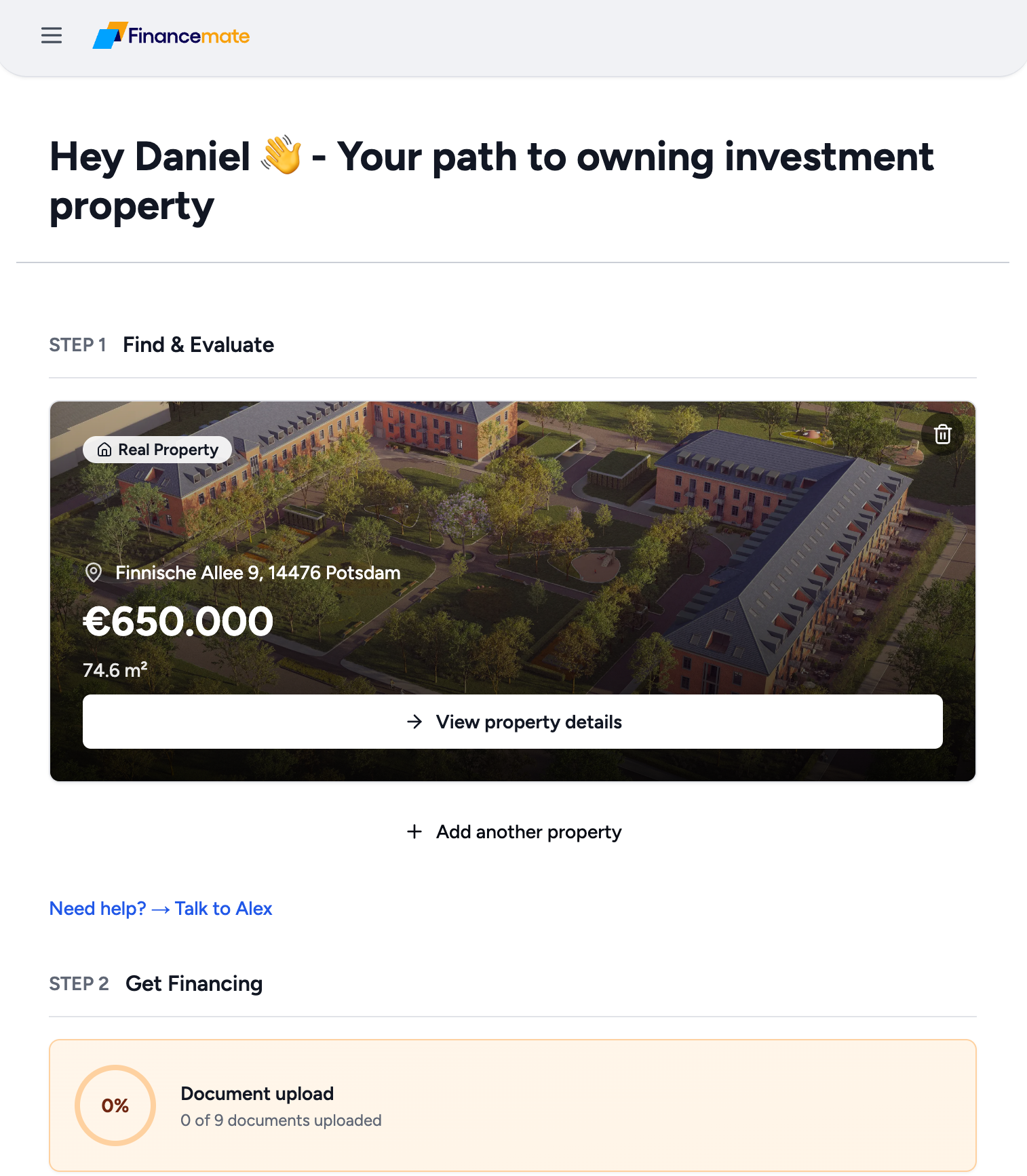Delete the property with the trash icon

942,434
